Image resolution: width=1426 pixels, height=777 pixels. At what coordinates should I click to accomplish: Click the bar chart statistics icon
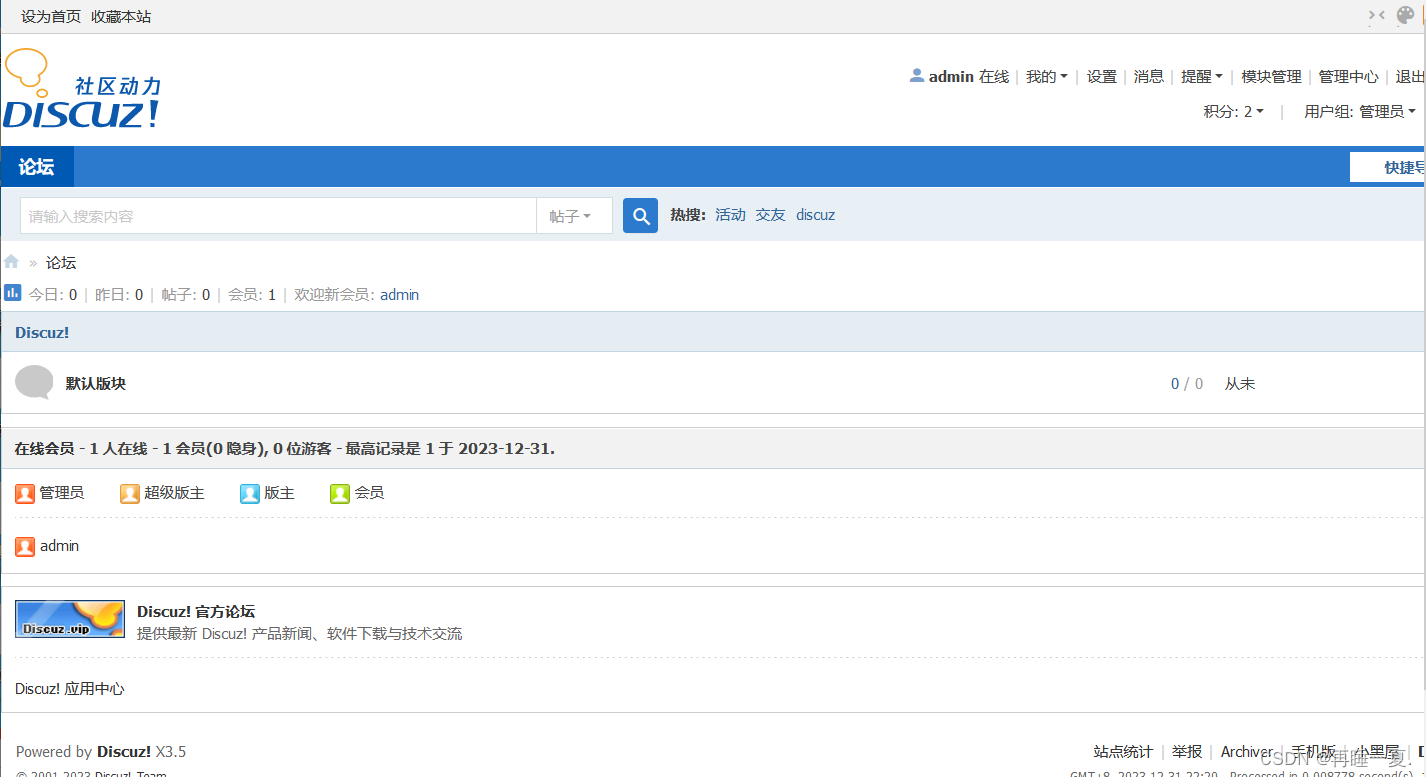pyautogui.click(x=12, y=292)
